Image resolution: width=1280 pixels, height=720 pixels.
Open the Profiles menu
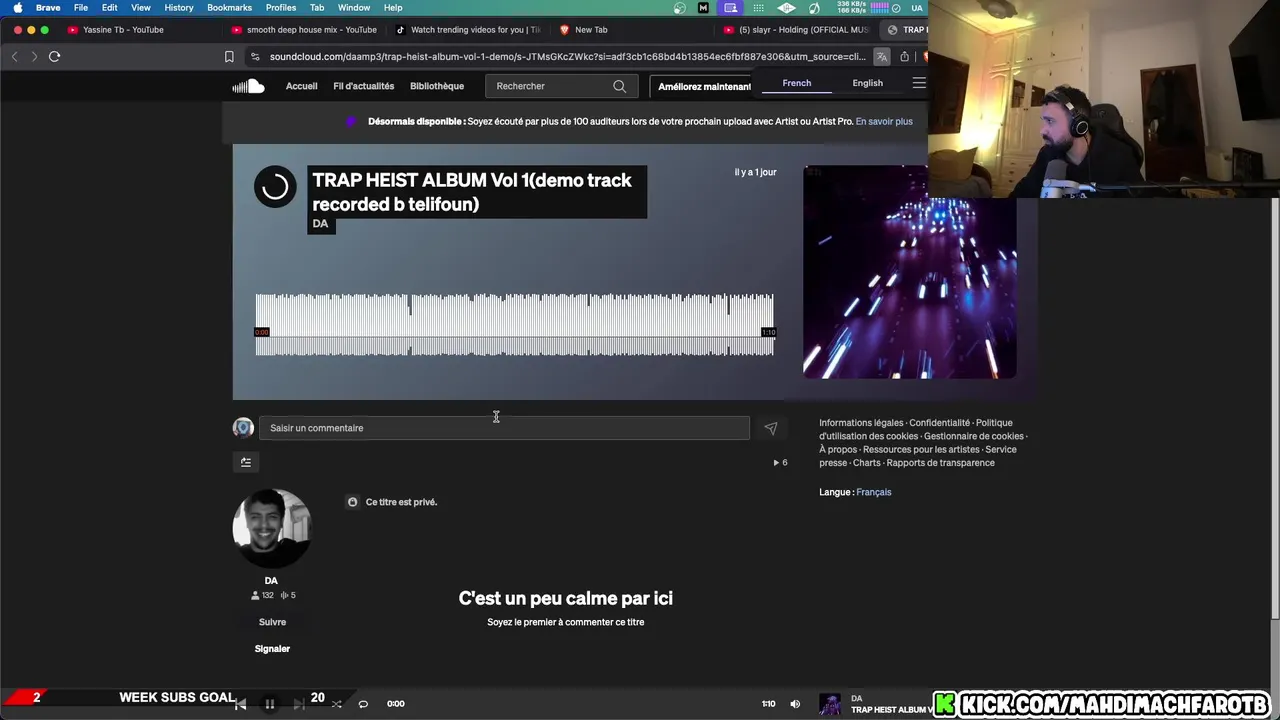coord(281,8)
